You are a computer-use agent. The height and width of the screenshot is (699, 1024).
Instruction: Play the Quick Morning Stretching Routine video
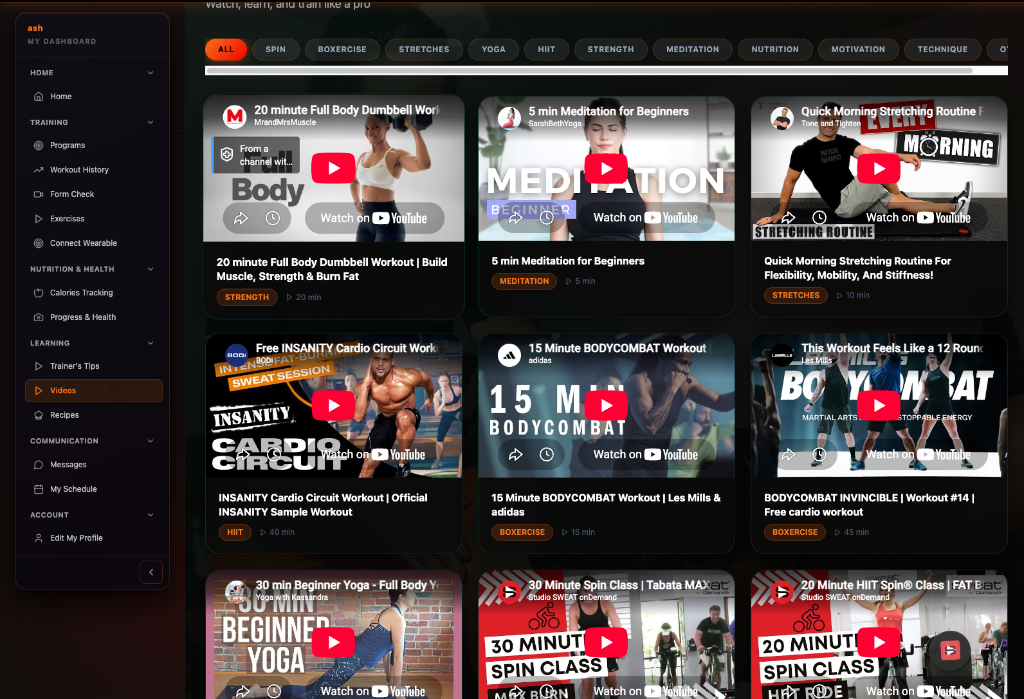pyautogui.click(x=879, y=169)
